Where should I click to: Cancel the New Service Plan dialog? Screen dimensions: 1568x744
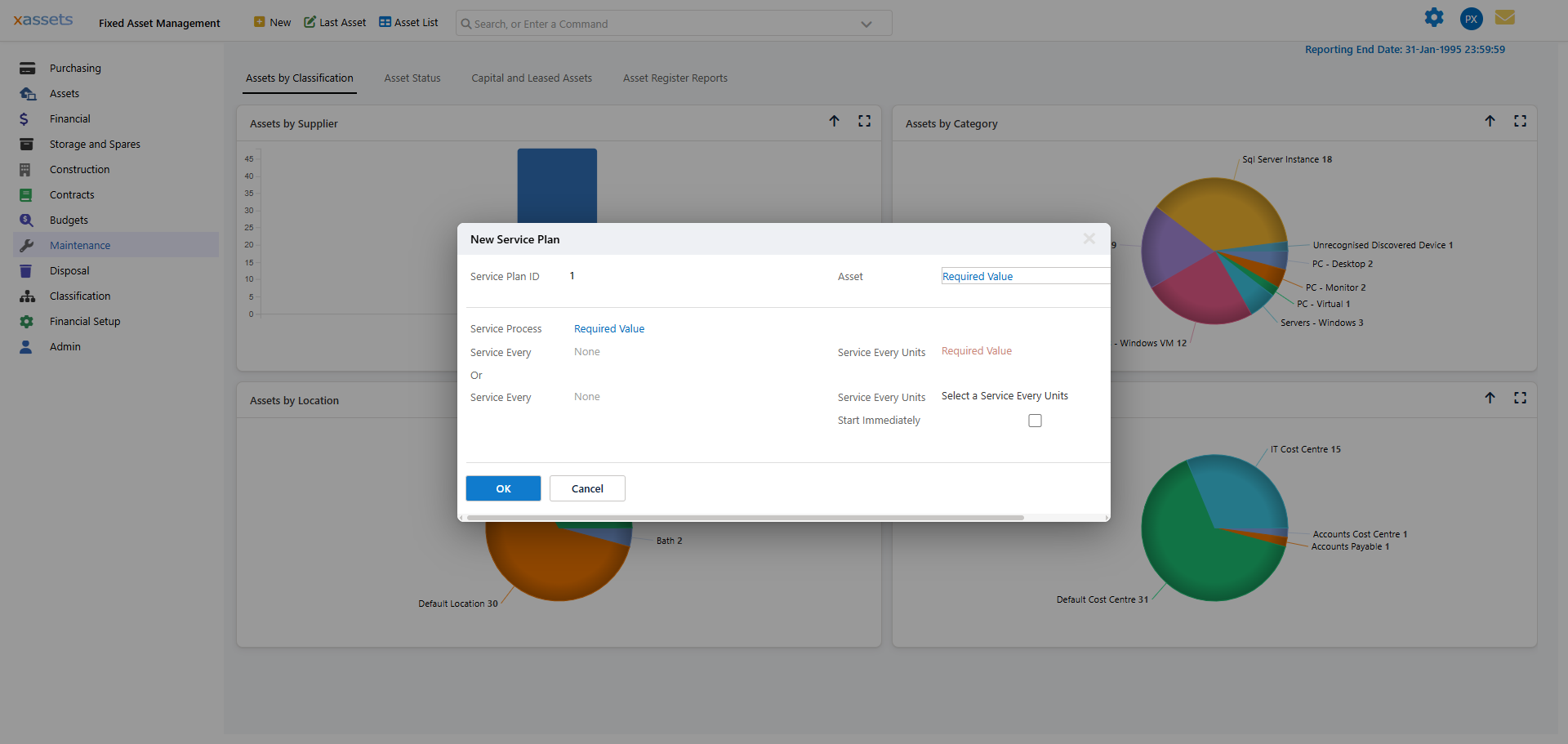(x=587, y=488)
